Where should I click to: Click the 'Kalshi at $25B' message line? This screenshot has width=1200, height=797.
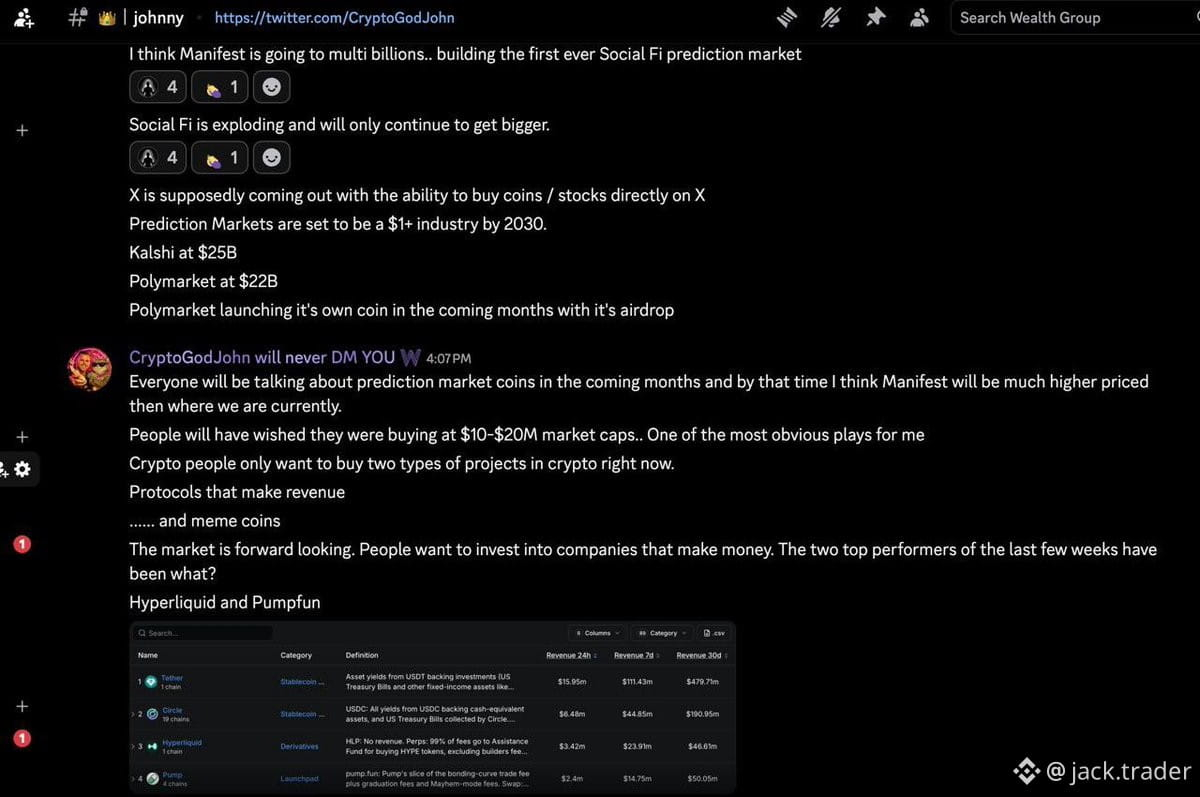pos(183,252)
